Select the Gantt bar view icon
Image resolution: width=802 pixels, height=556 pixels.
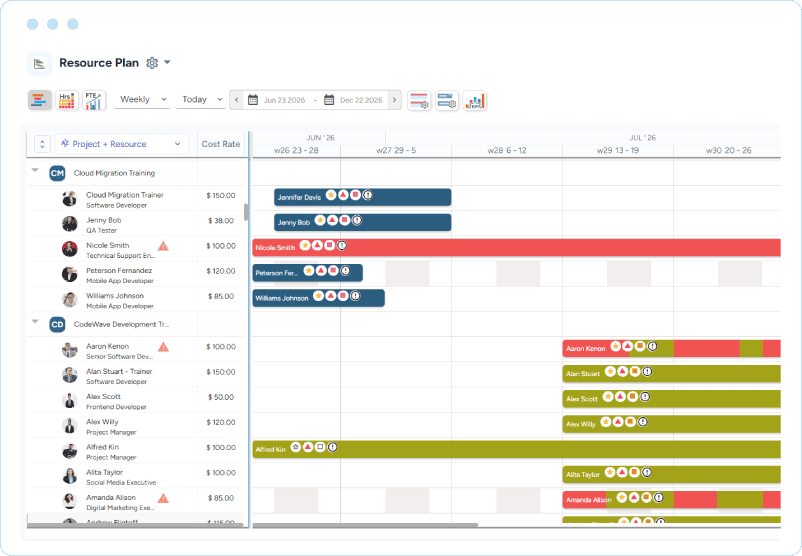pyautogui.click(x=39, y=100)
